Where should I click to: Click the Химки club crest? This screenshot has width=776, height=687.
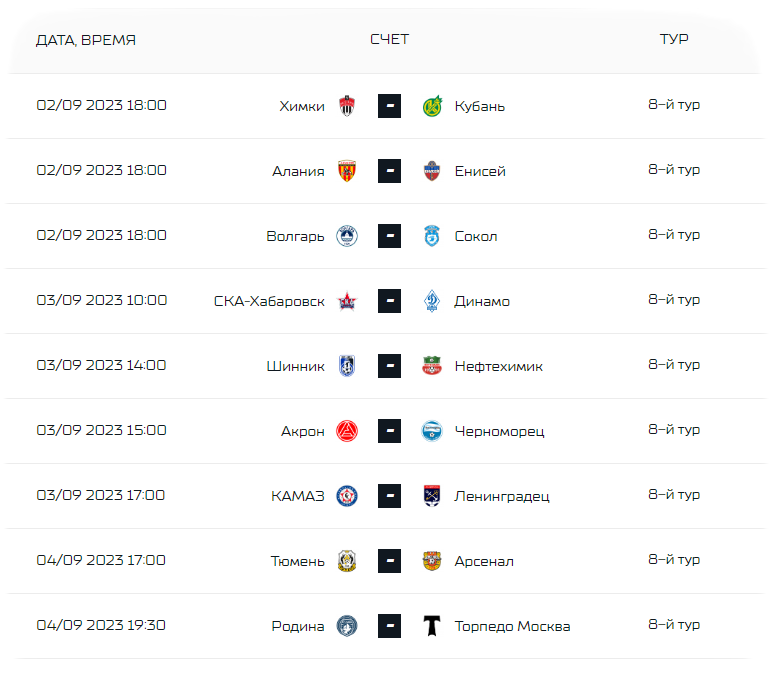coord(347,106)
